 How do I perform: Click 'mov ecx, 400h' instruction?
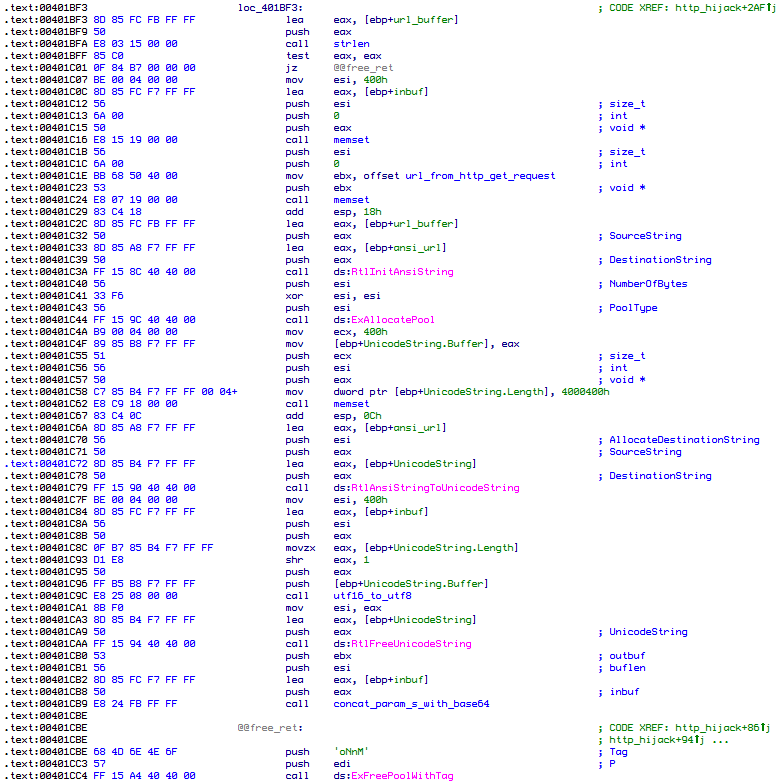[336, 332]
